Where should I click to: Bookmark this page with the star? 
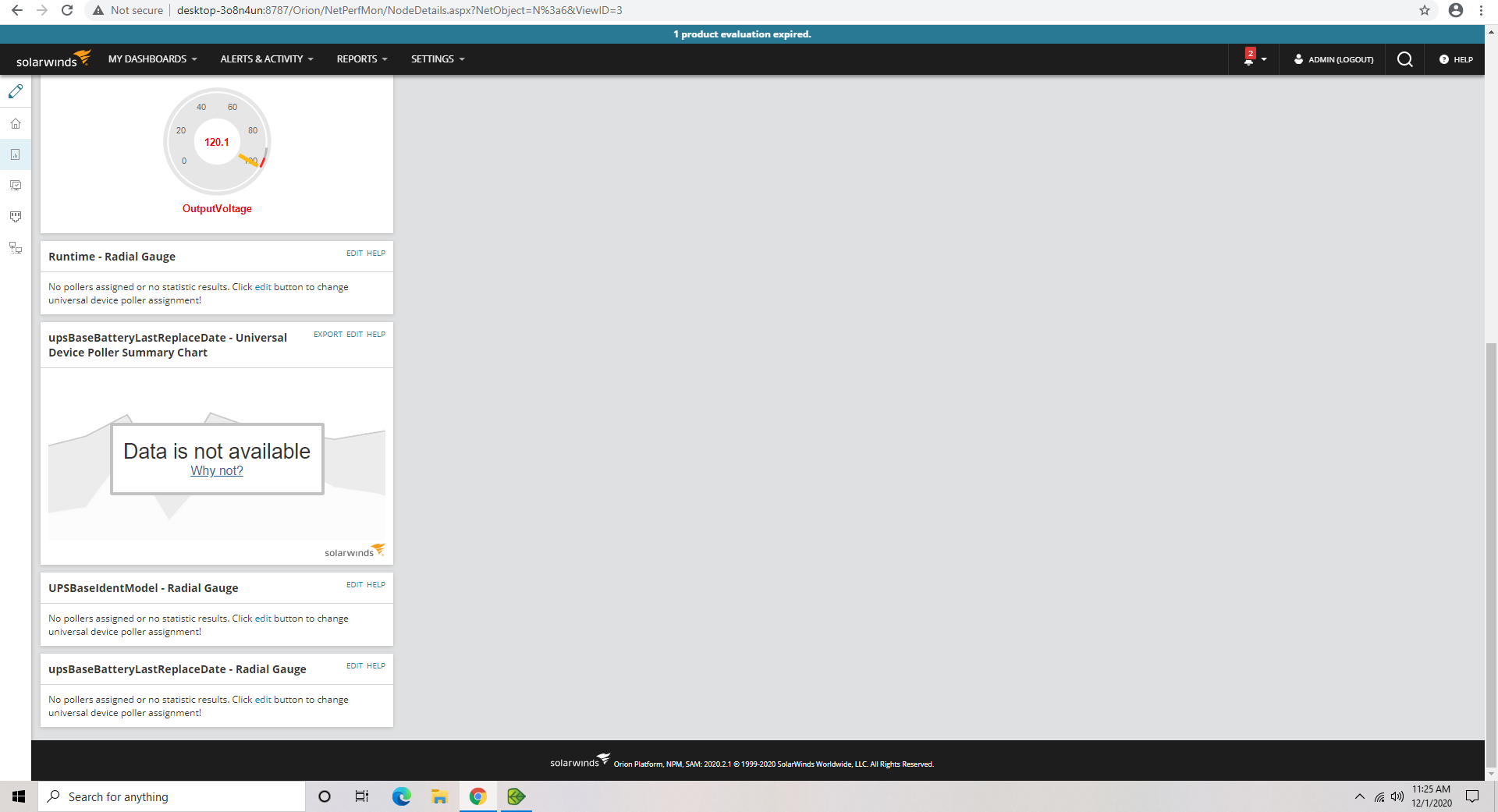click(1425, 10)
